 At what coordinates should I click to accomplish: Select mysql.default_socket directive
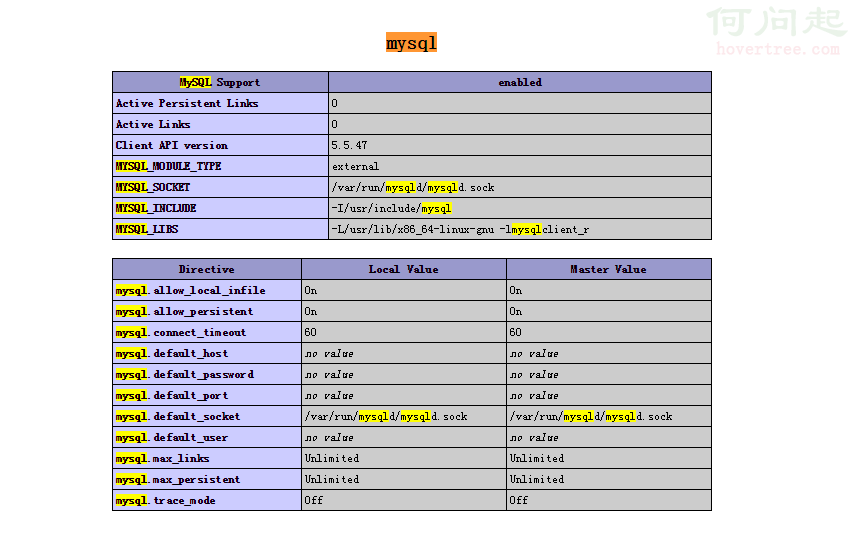178,417
